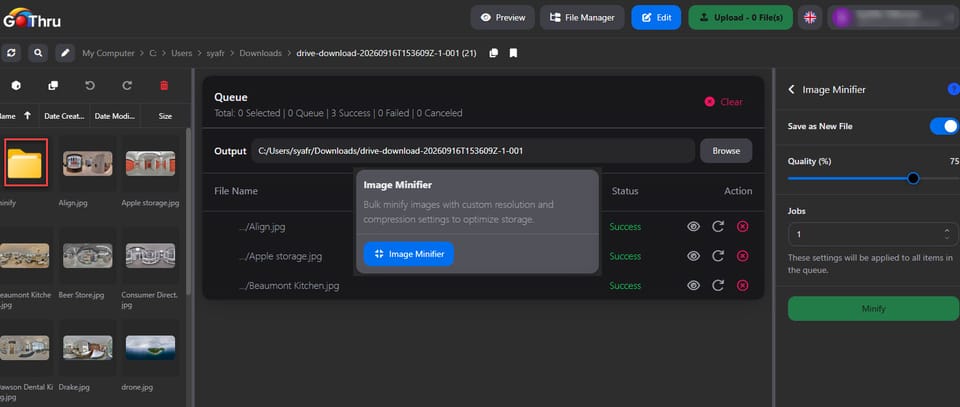Click the undo icon in file toolbar
This screenshot has height=407, width=960.
pos(90,86)
